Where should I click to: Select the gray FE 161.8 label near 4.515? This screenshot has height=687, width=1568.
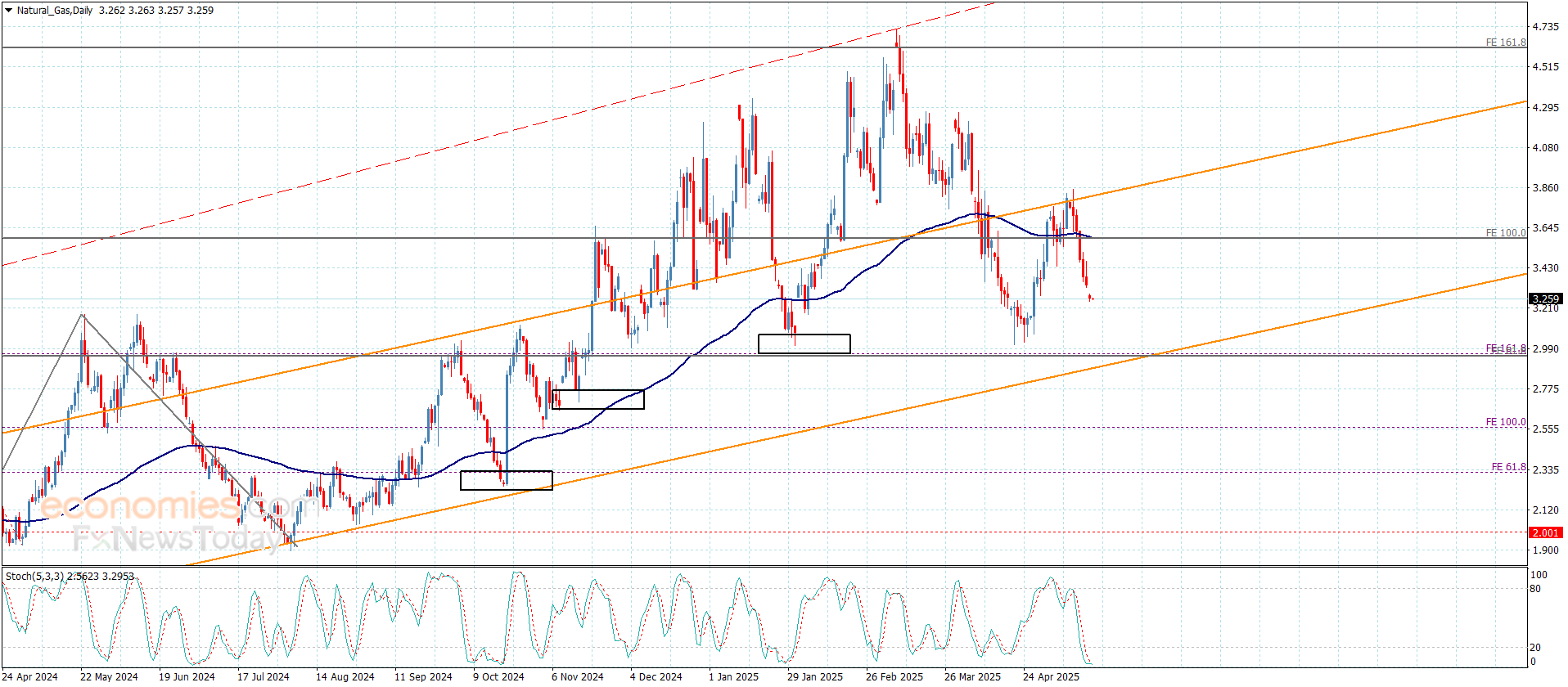pyautogui.click(x=1506, y=43)
